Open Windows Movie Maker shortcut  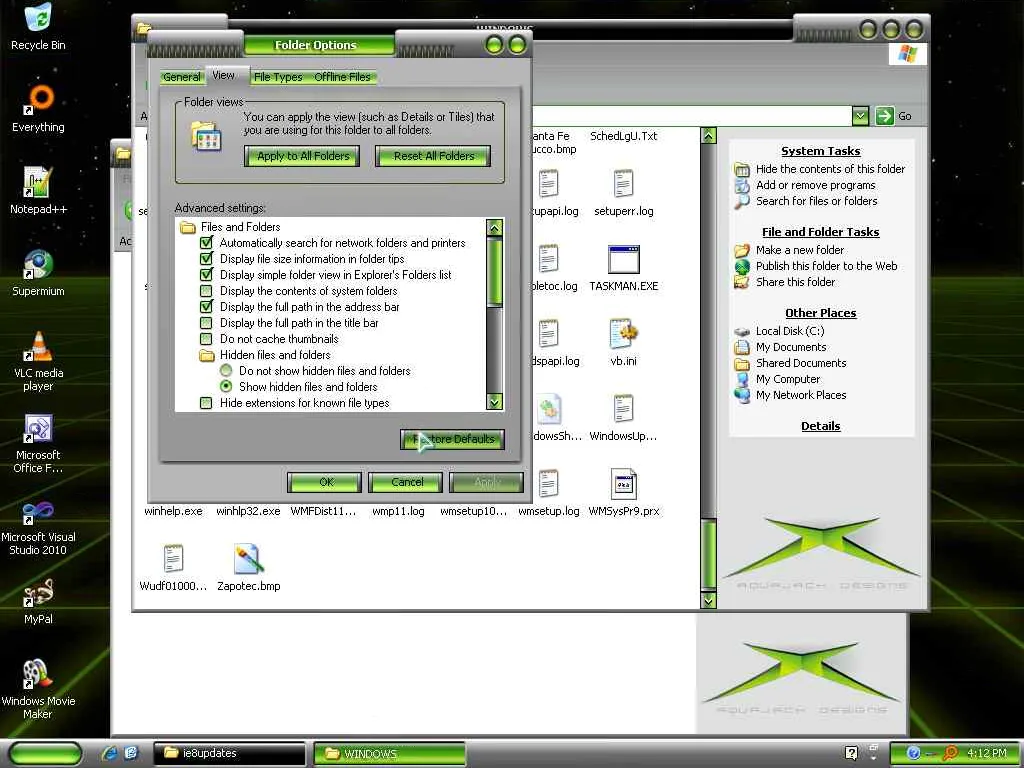point(38,675)
